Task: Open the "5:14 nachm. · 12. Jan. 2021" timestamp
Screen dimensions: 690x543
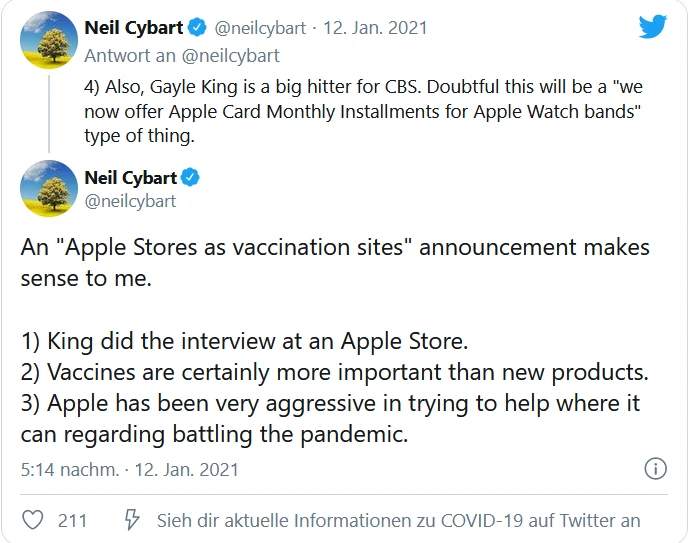Action: pyautogui.click(x=130, y=468)
